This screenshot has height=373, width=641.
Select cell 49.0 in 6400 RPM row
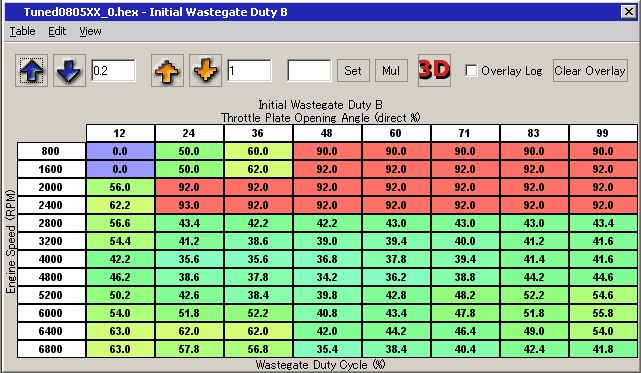[534, 331]
